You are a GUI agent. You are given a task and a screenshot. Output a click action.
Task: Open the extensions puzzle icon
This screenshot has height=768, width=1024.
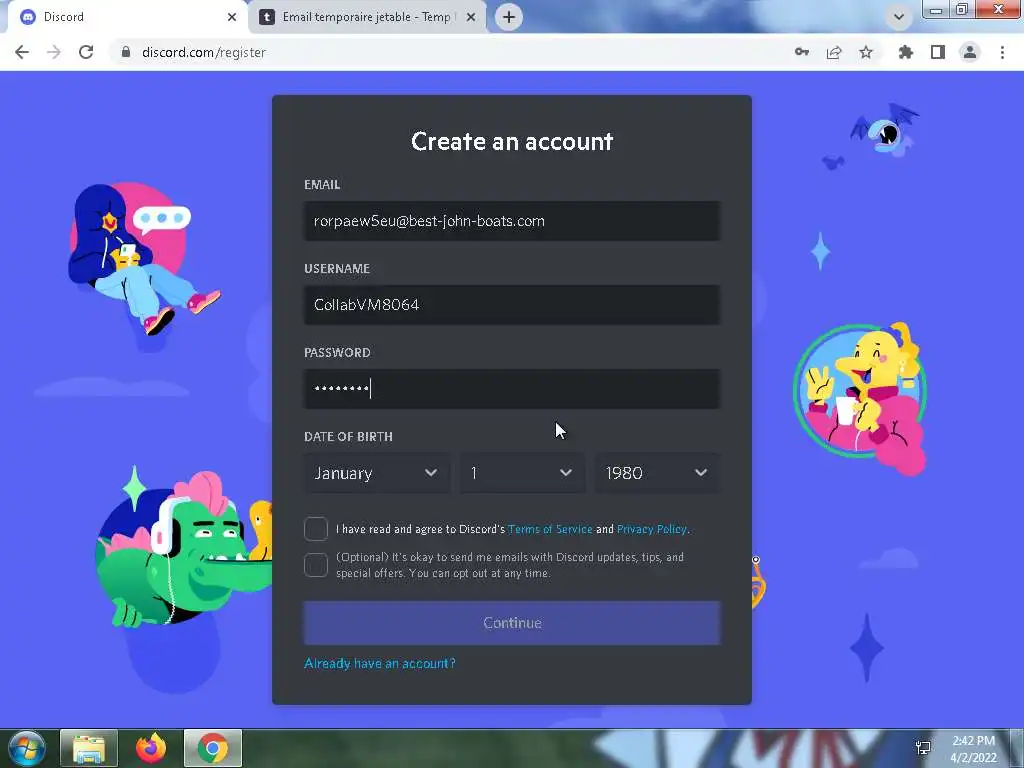[906, 52]
